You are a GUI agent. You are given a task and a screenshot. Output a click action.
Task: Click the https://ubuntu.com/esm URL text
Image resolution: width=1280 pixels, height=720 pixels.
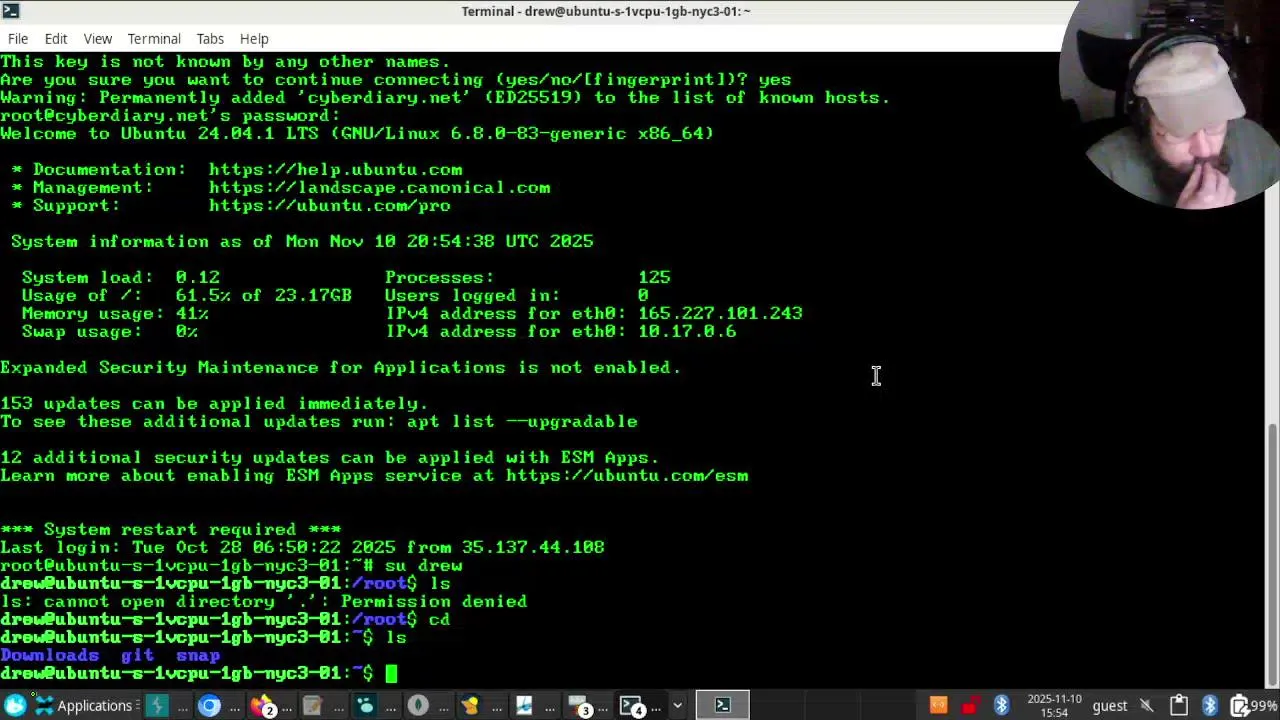pos(627,476)
